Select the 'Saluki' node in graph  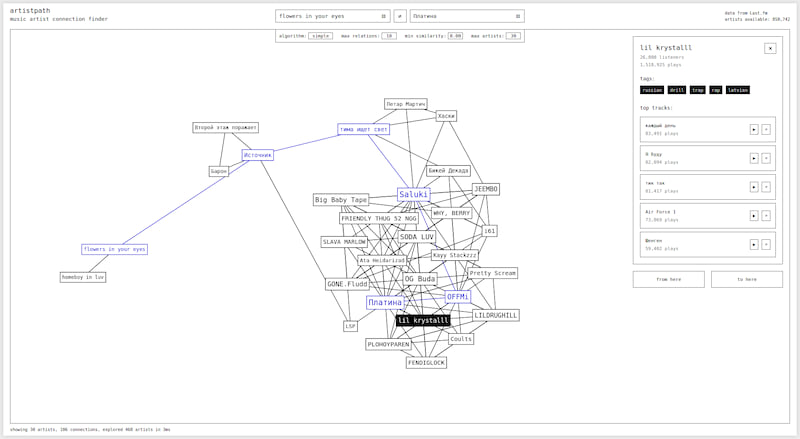pyautogui.click(x=413, y=195)
